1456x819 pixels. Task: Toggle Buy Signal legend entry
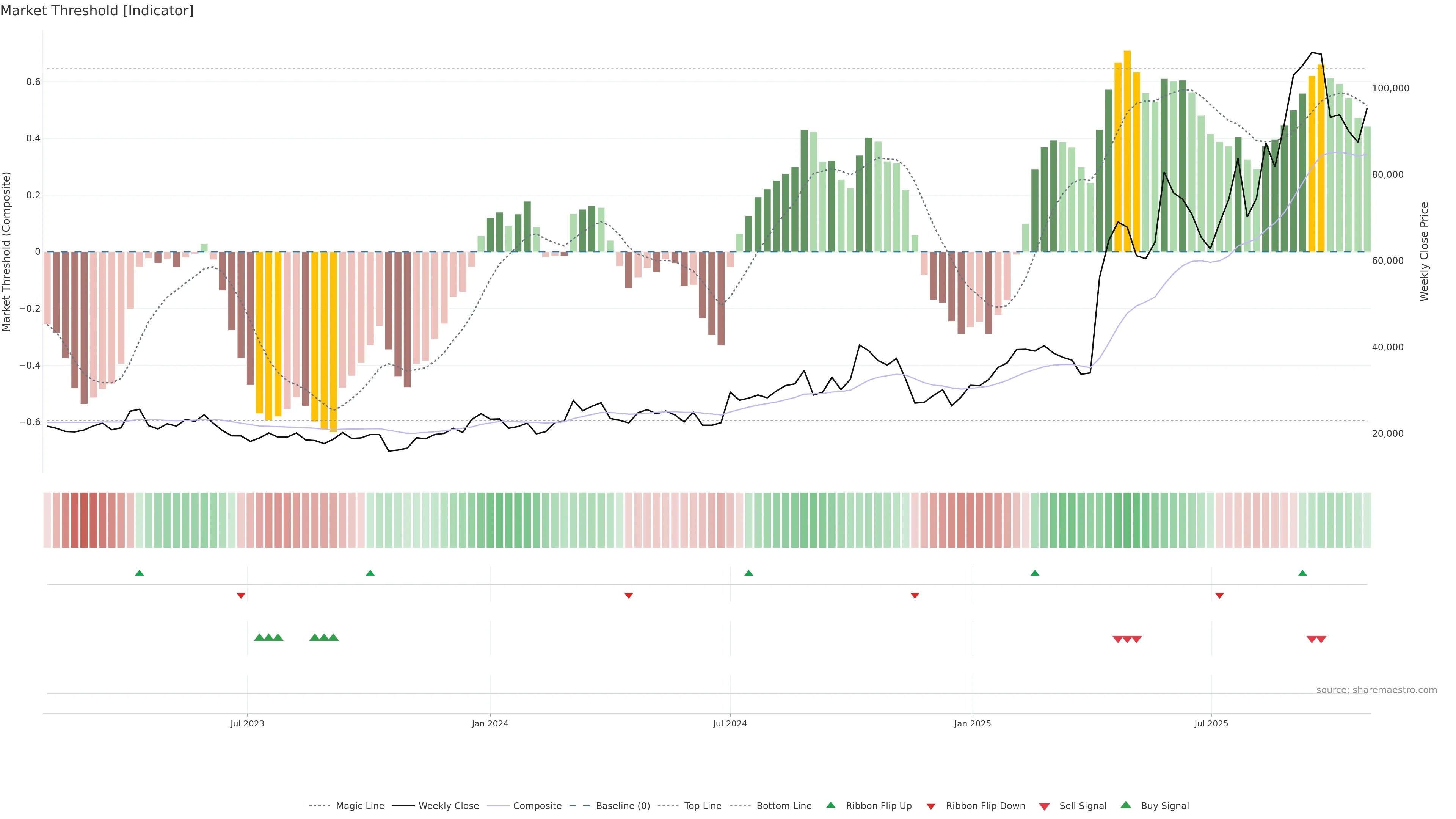coord(1164,806)
